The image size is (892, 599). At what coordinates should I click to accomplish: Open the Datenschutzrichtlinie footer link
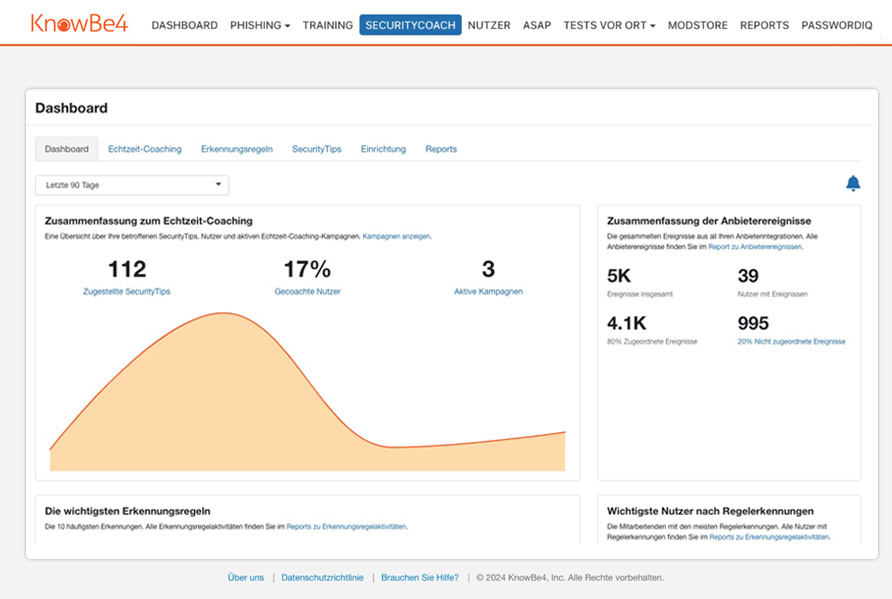[x=323, y=577]
